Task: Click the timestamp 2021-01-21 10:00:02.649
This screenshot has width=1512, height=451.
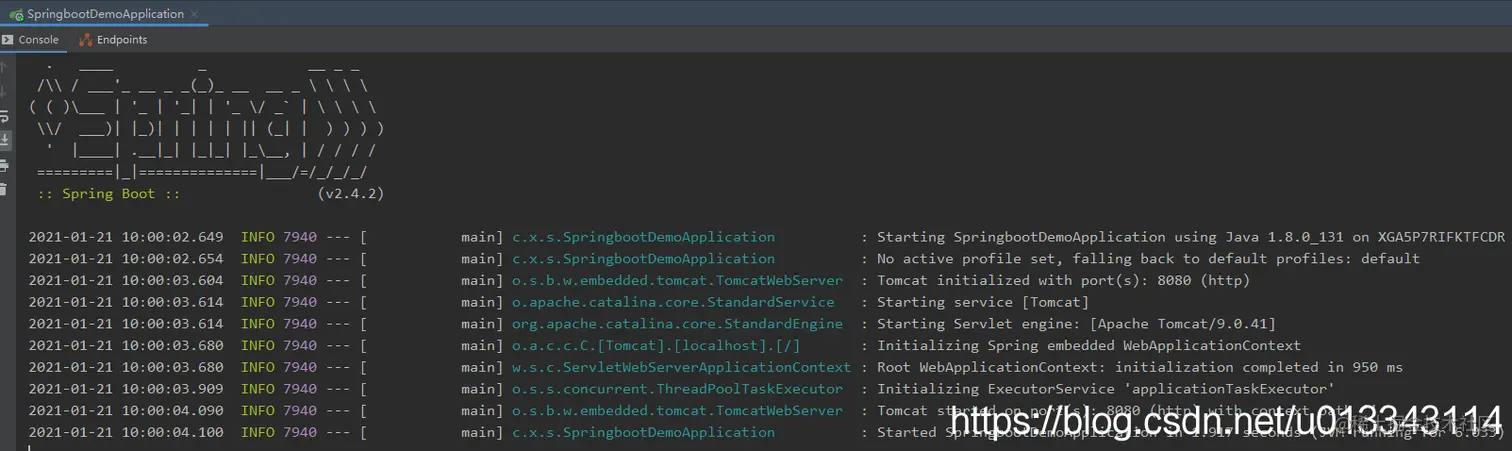Action: coord(126,237)
